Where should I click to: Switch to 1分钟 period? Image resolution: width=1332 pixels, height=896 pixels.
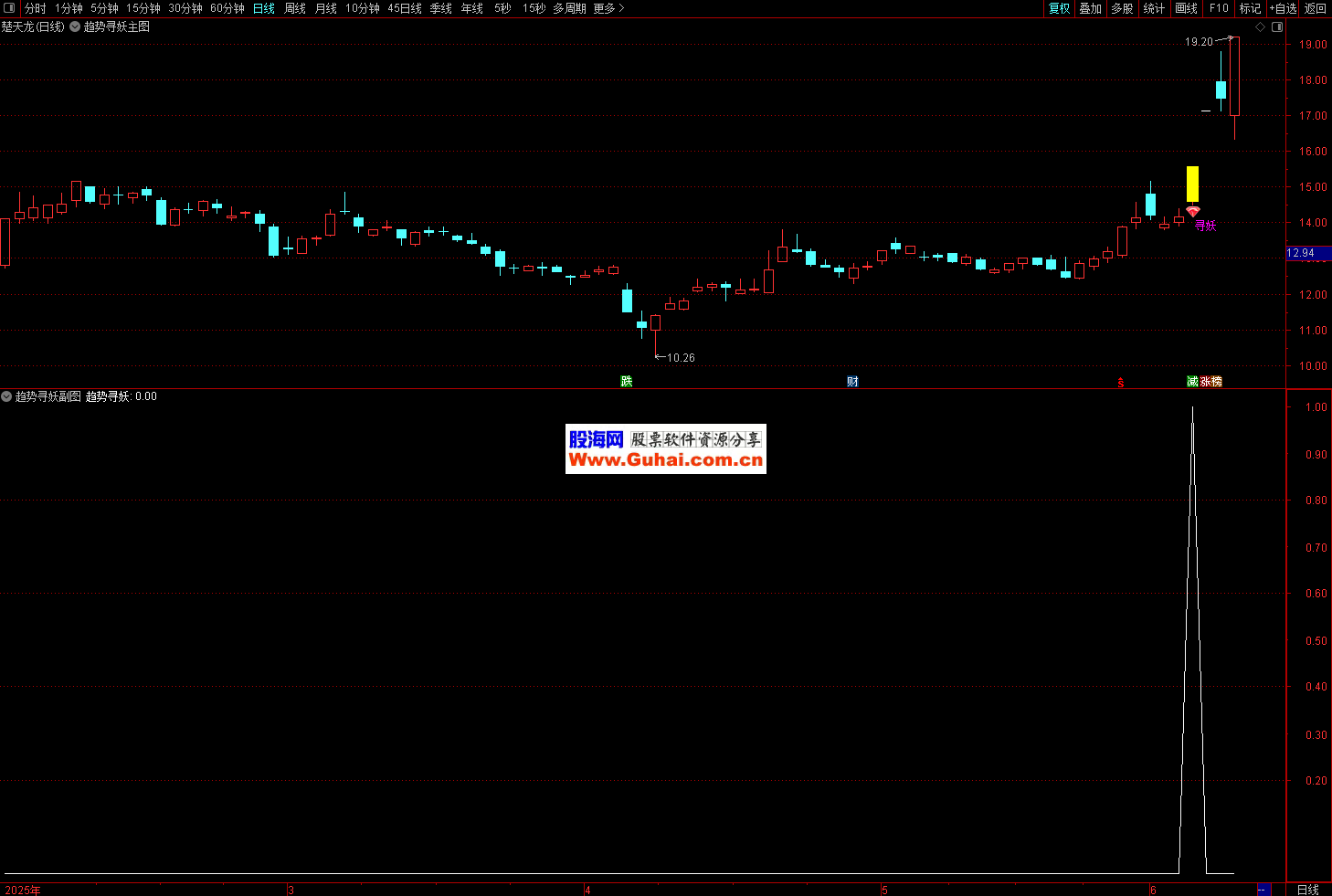coord(69,8)
